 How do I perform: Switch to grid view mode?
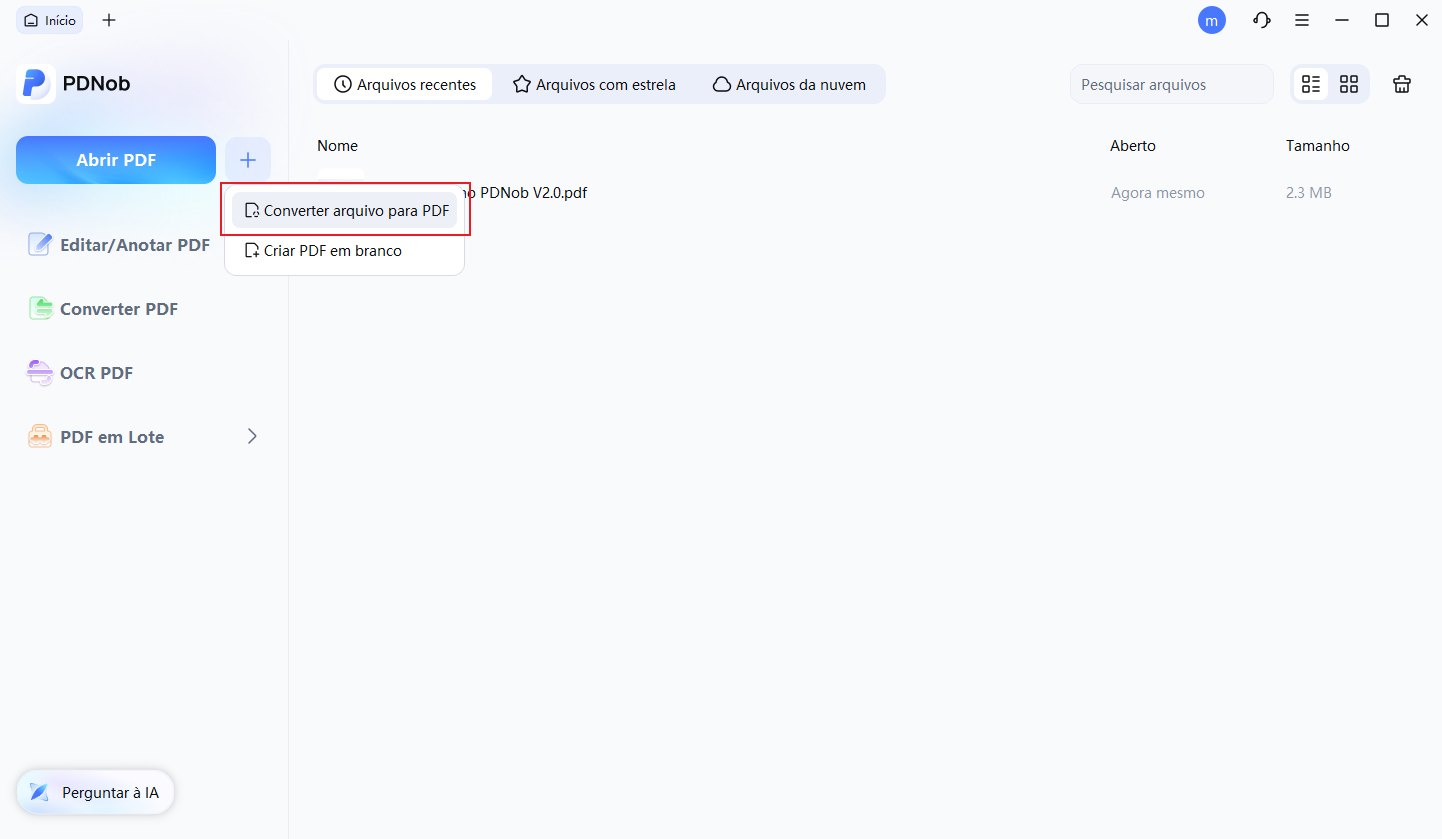(1349, 84)
